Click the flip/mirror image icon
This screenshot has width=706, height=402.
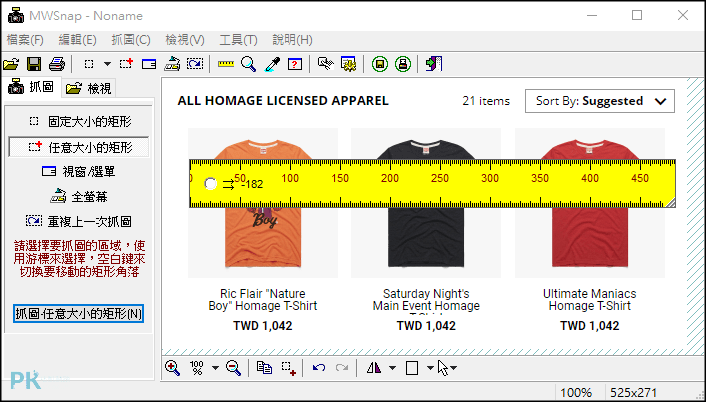coord(374,368)
